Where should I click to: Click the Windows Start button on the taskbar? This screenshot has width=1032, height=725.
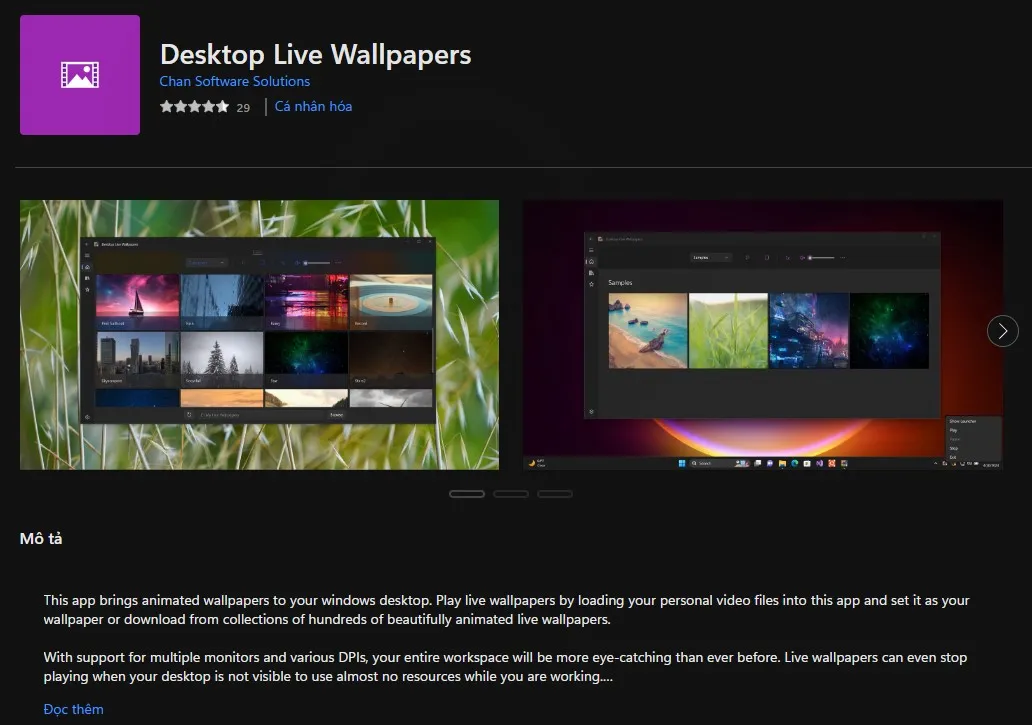coord(682,464)
